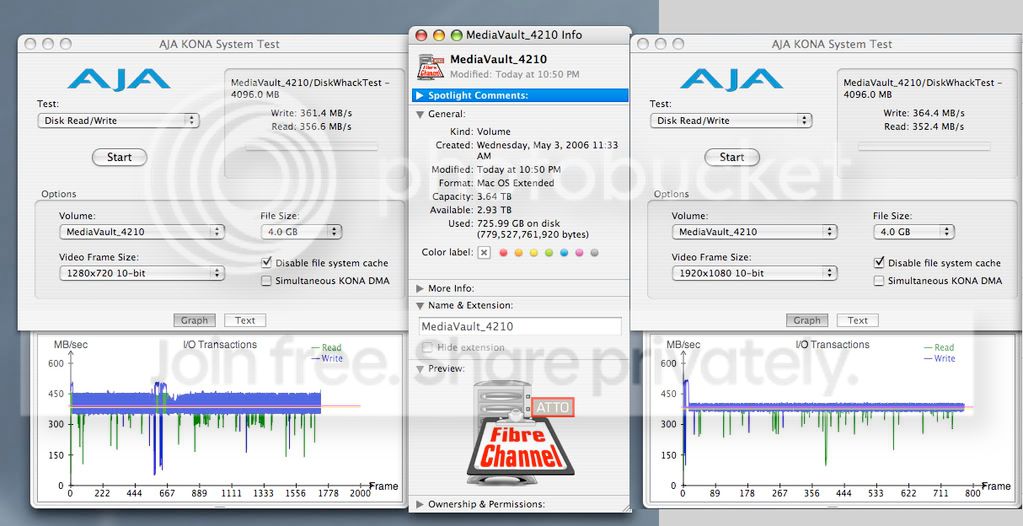Open Test dropdown in left KONA window
1023x526 pixels.
click(x=118, y=120)
